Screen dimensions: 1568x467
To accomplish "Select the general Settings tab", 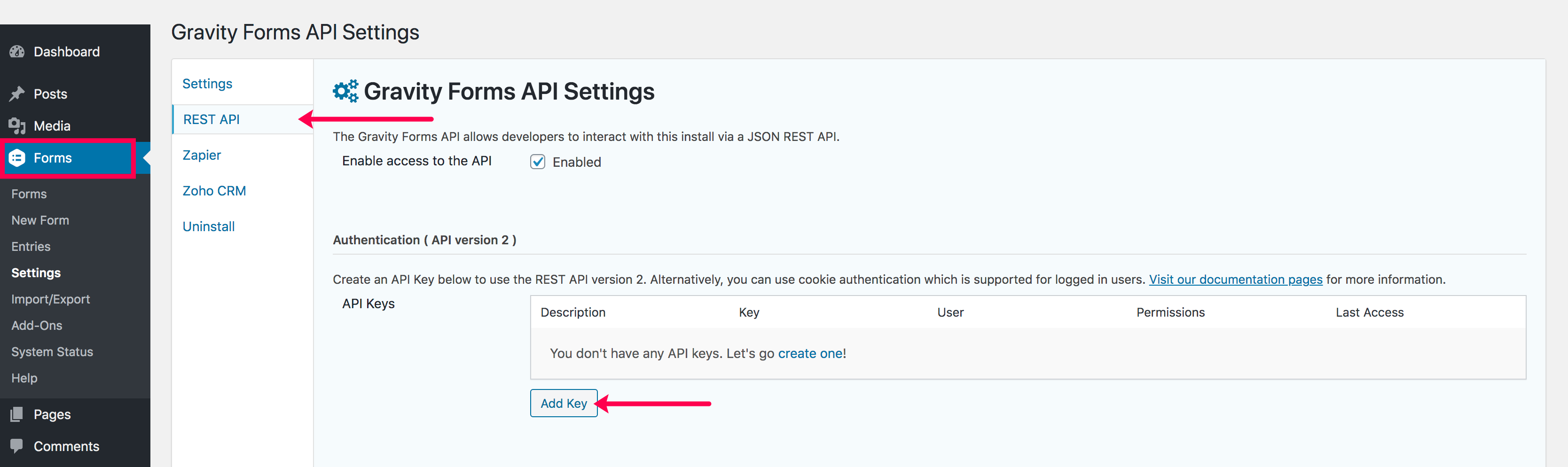I will coord(207,84).
